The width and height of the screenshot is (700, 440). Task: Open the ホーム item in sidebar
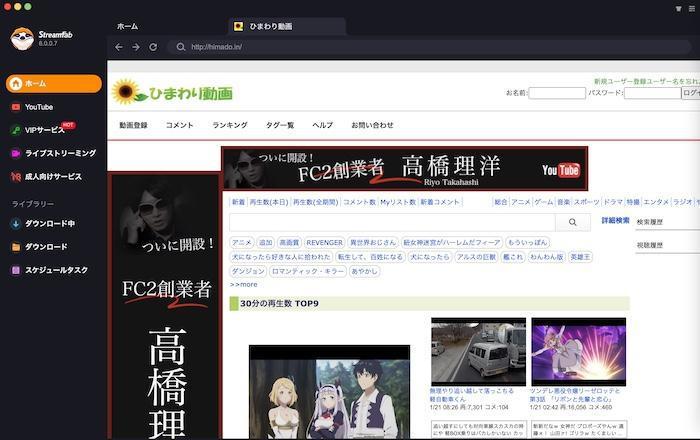point(54,83)
